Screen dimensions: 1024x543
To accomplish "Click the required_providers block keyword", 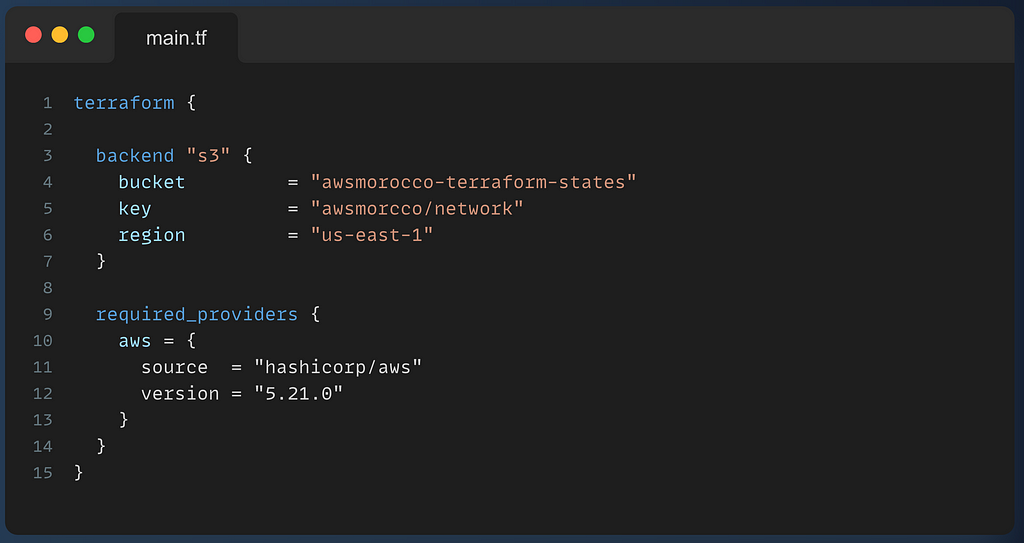I will 197,314.
